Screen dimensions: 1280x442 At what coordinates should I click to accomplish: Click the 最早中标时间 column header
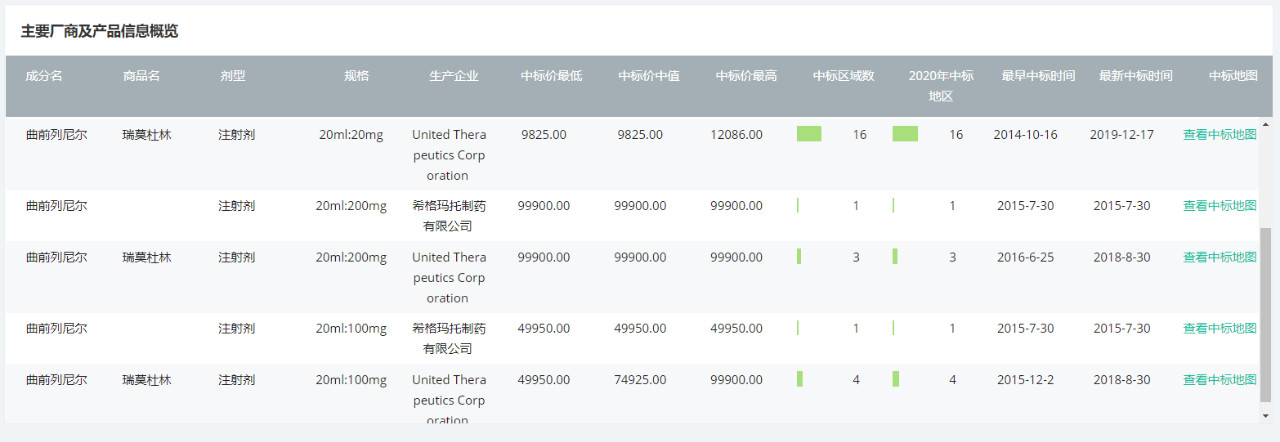[x=1038, y=76]
